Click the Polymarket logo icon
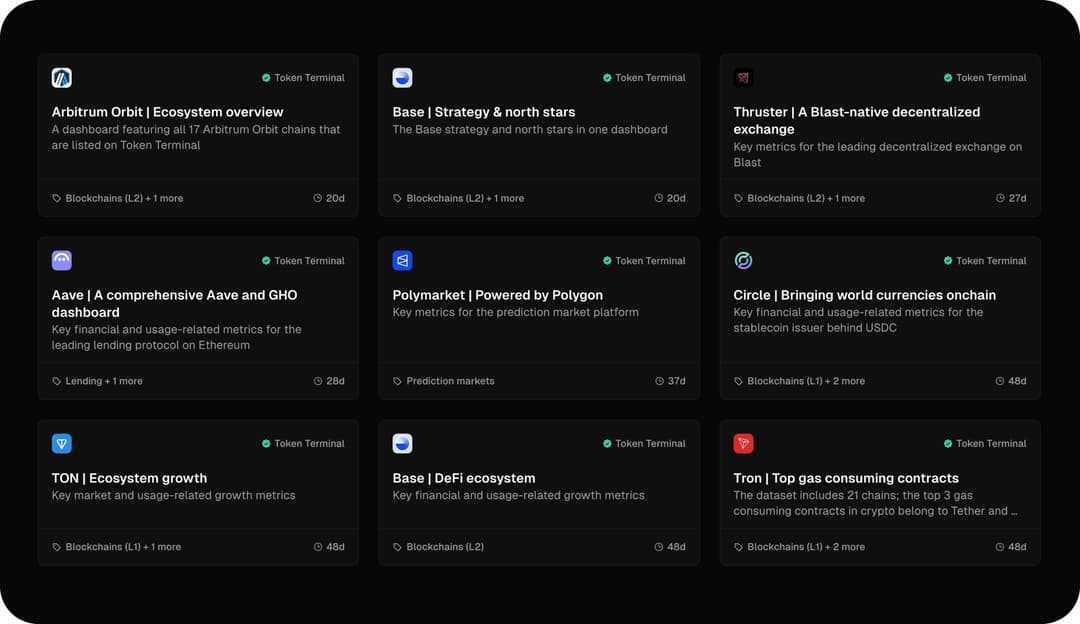The height and width of the screenshot is (624, 1080). pyautogui.click(x=402, y=260)
